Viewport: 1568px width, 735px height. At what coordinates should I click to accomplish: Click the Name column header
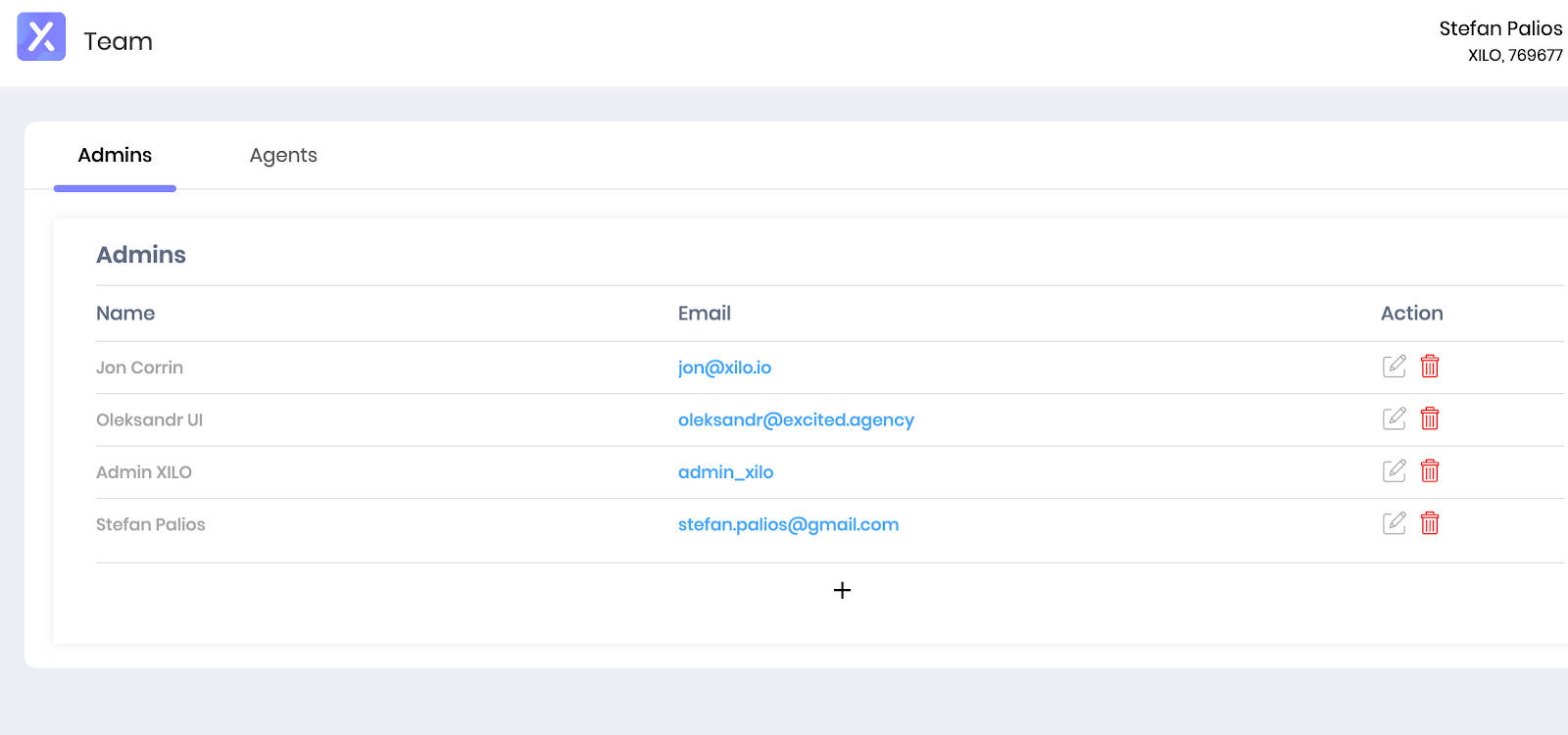click(125, 314)
